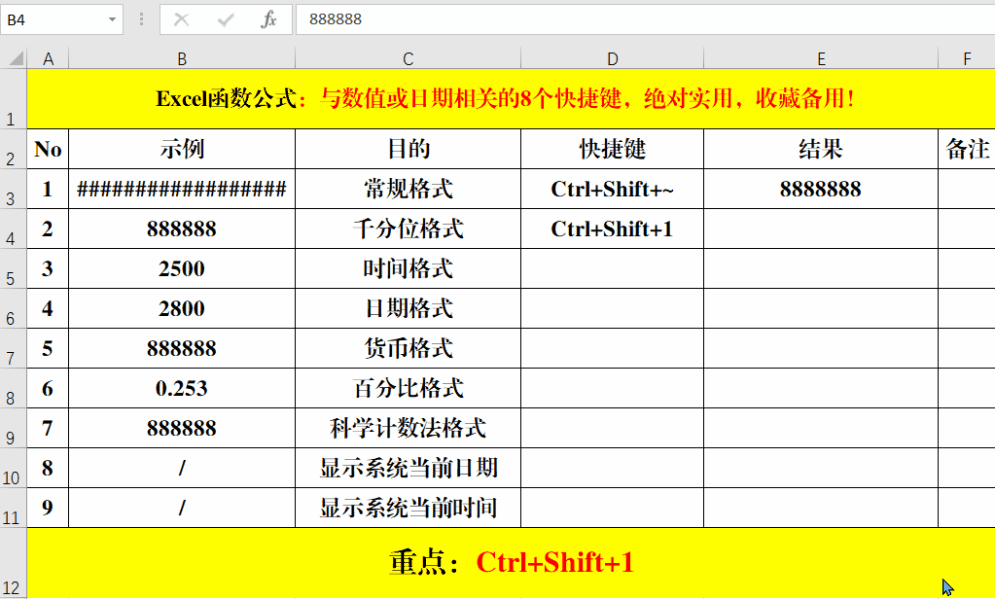The image size is (995, 599).
Task: Select row 10 header
Action: click(13, 468)
